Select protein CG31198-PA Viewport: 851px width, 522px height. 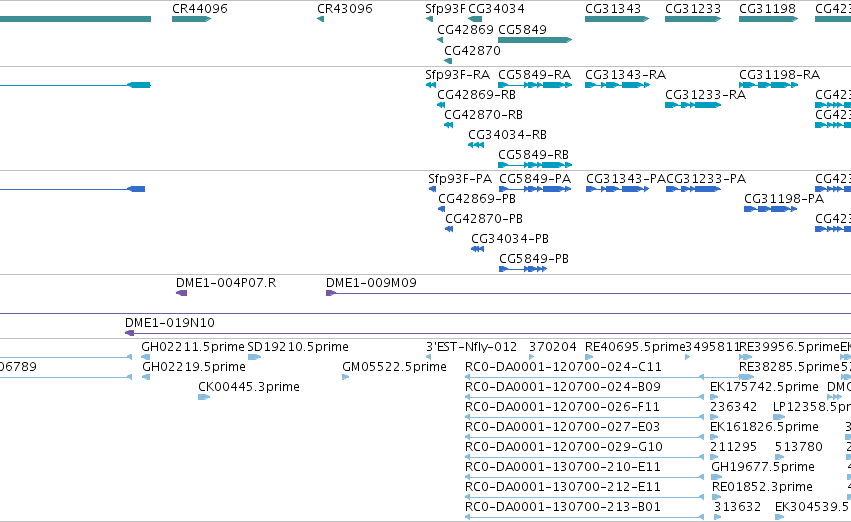tap(784, 199)
